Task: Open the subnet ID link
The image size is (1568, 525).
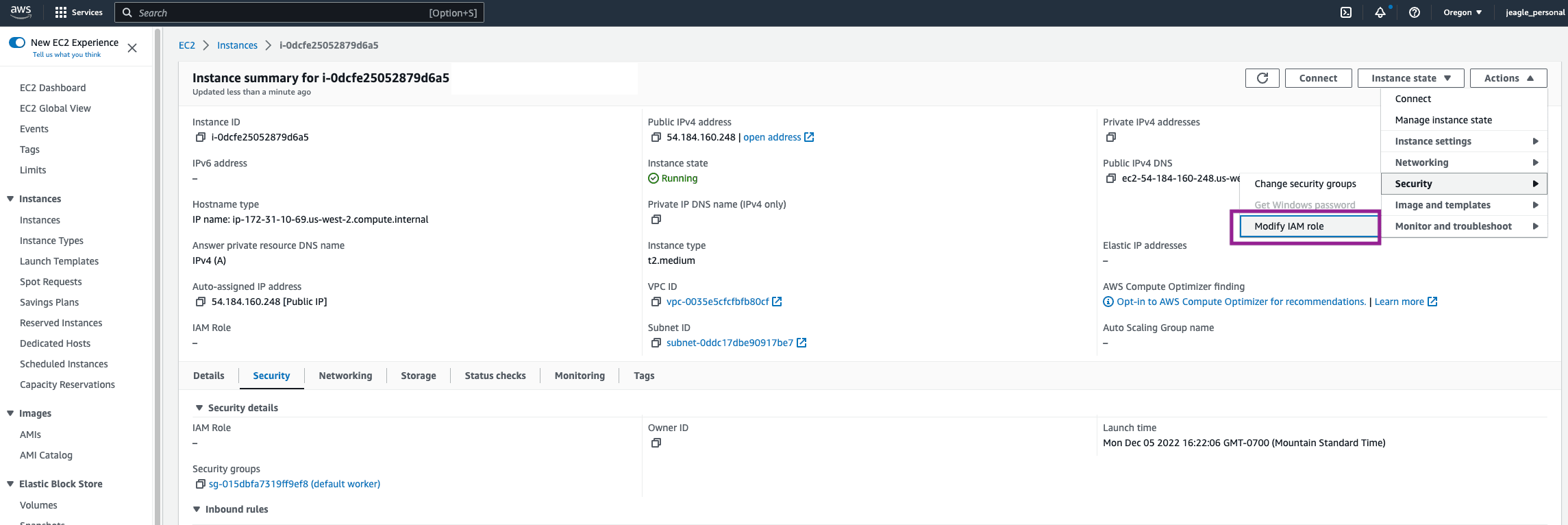Action: (730, 343)
